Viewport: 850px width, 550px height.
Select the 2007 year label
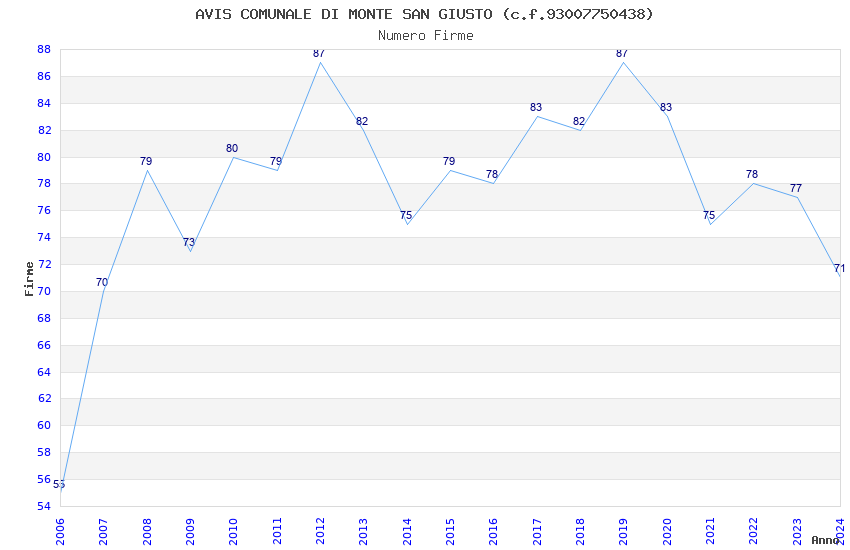click(x=103, y=532)
